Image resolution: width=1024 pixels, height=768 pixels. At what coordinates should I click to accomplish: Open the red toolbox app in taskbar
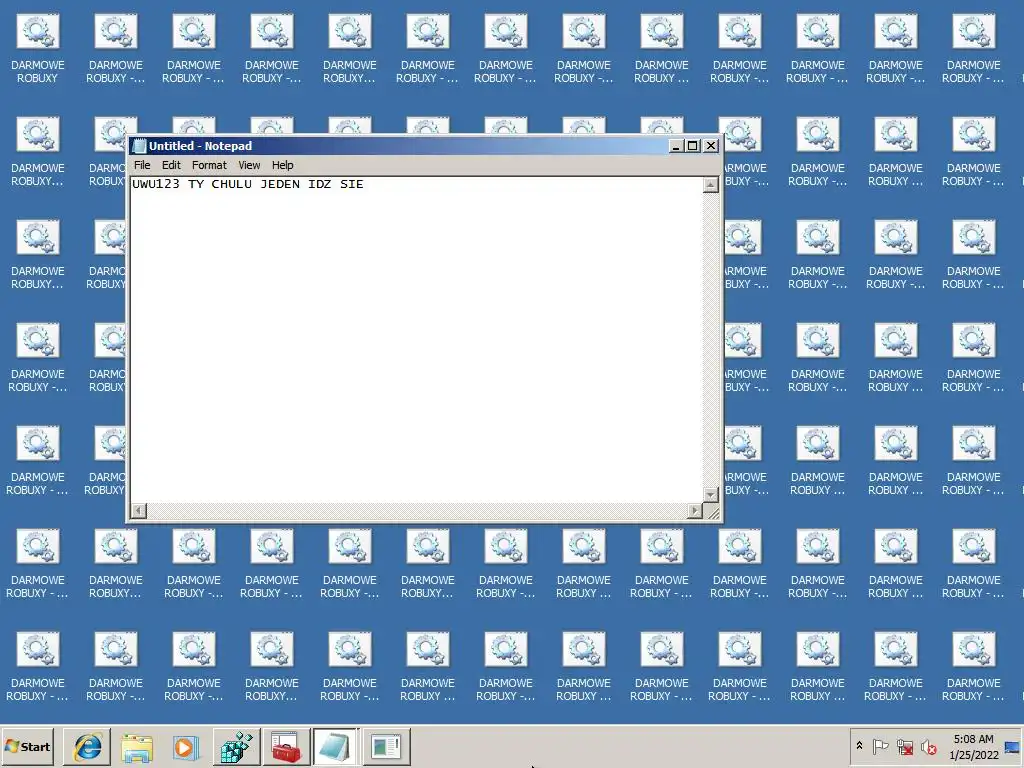[286, 747]
